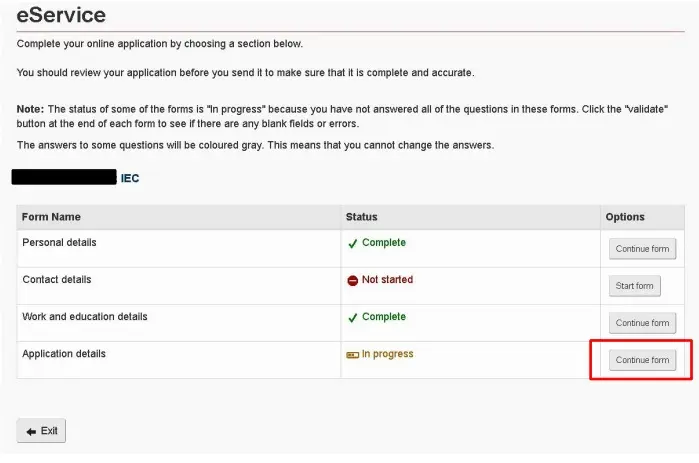Click the In progress status text
Viewport: 699px width, 463px height.
(387, 354)
